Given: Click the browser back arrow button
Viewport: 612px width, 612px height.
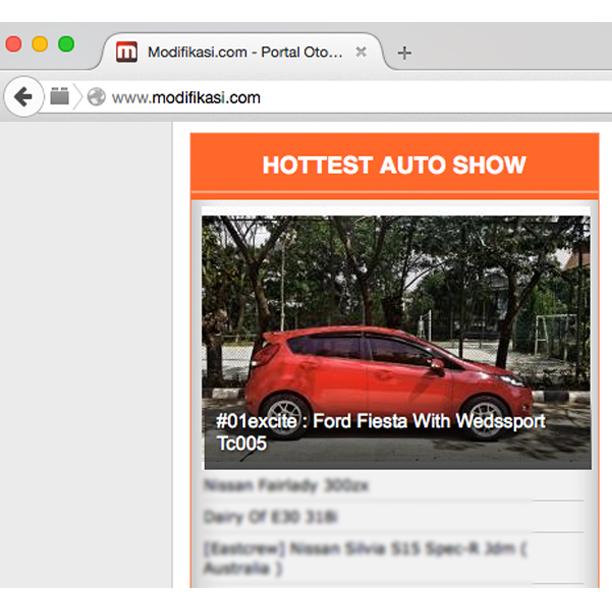Looking at the screenshot, I should click(x=23, y=97).
